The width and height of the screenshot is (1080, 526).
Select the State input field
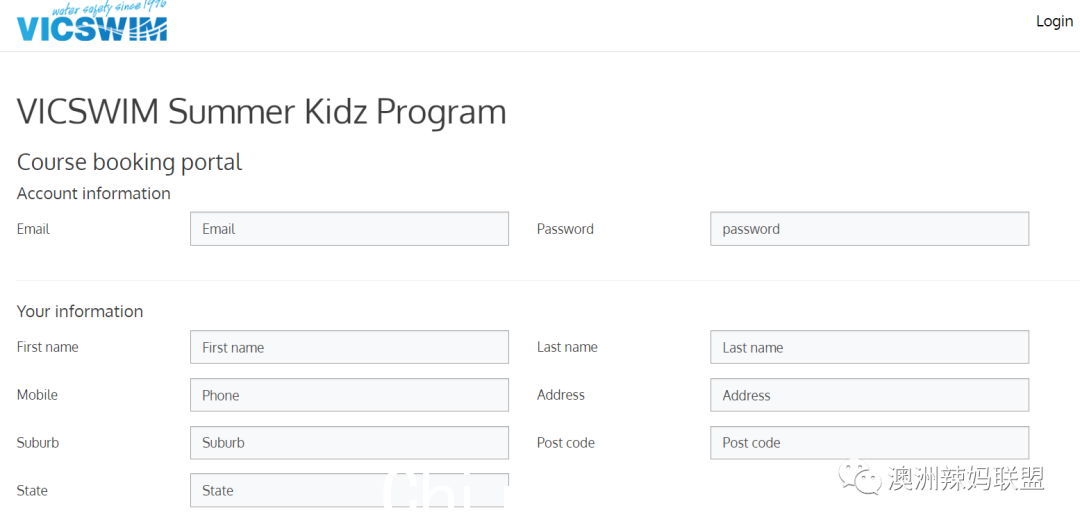pos(349,490)
